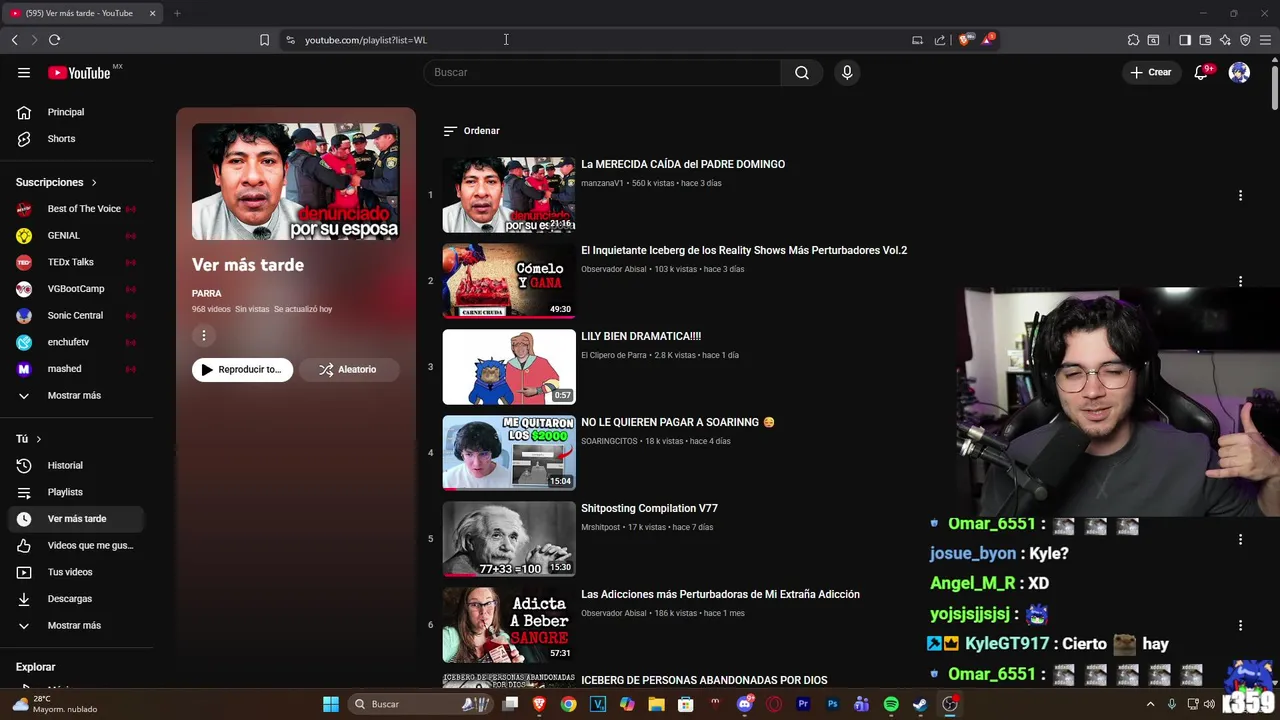Open options for Reality Shows Iceberg video
The image size is (1280, 720).
coord(1240,281)
